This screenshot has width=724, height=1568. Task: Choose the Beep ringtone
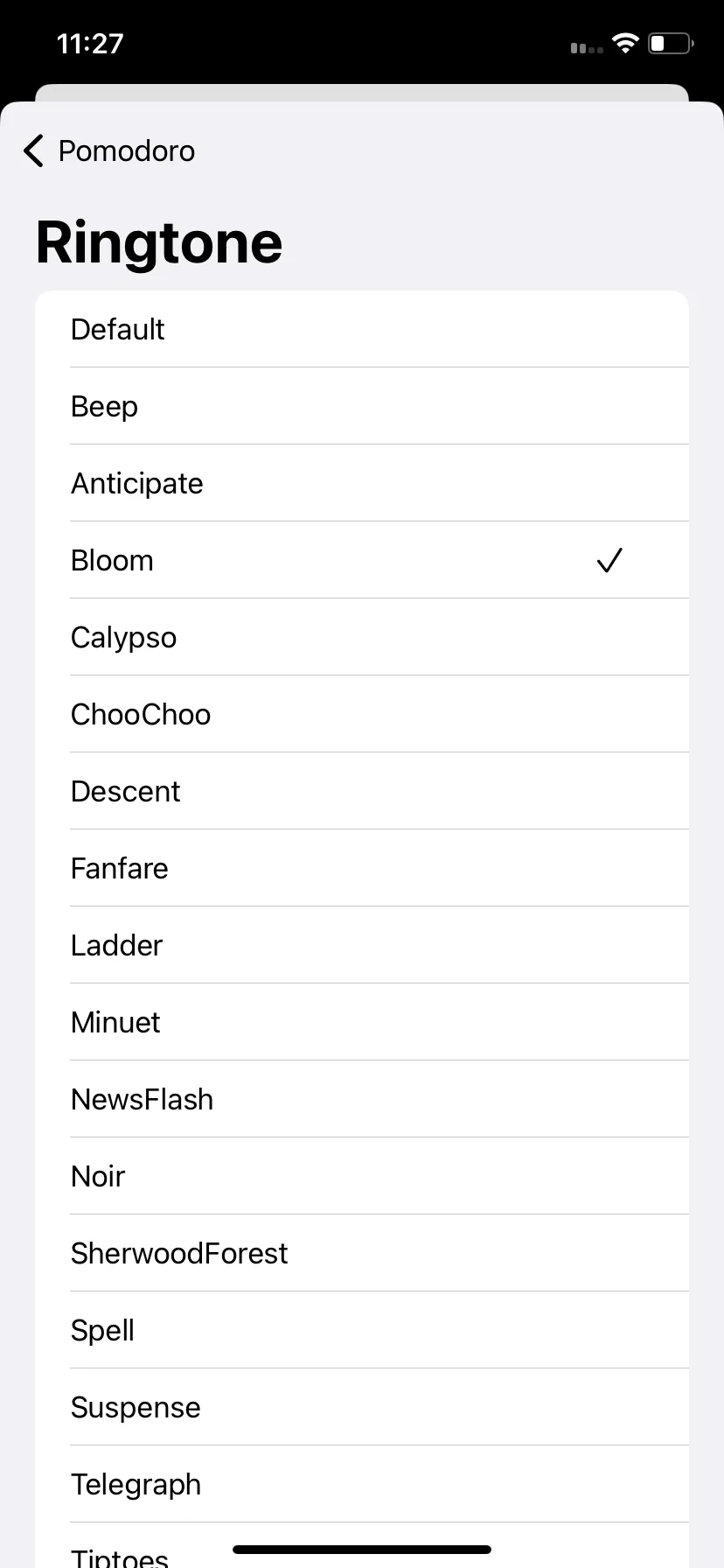362,406
